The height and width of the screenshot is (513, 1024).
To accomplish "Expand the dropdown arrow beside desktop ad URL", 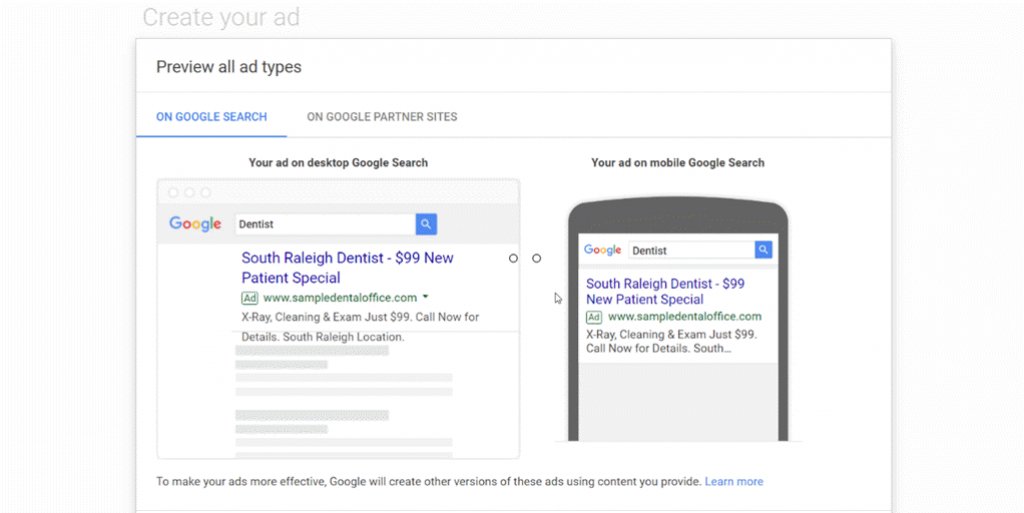I will [426, 297].
